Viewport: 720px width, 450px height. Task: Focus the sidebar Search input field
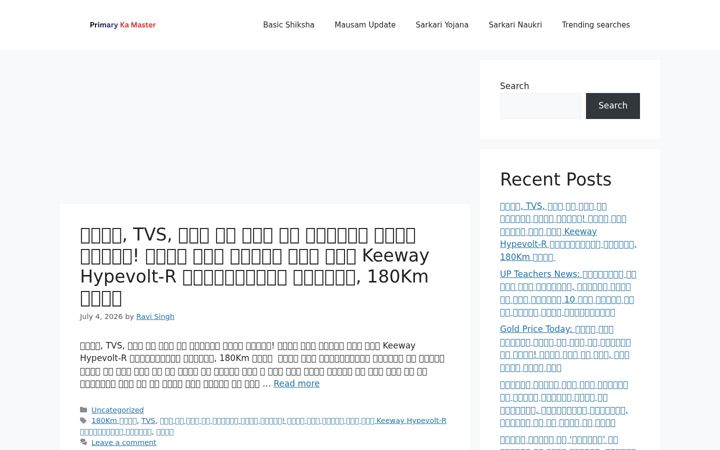coord(540,106)
